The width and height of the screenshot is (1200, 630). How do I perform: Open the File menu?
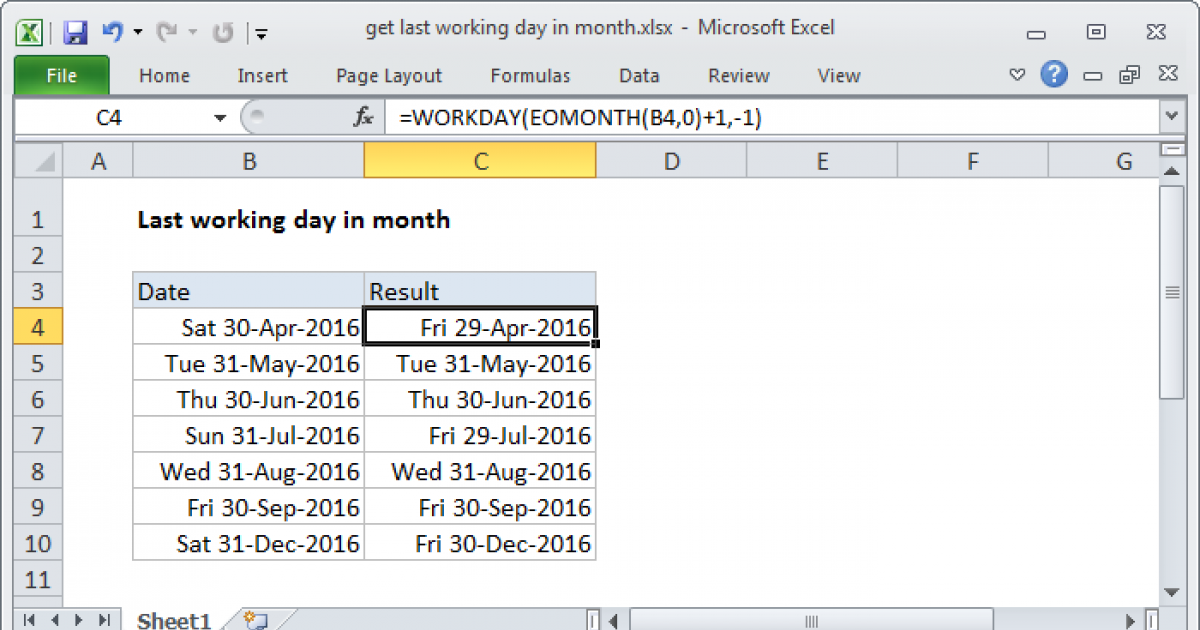pos(61,75)
